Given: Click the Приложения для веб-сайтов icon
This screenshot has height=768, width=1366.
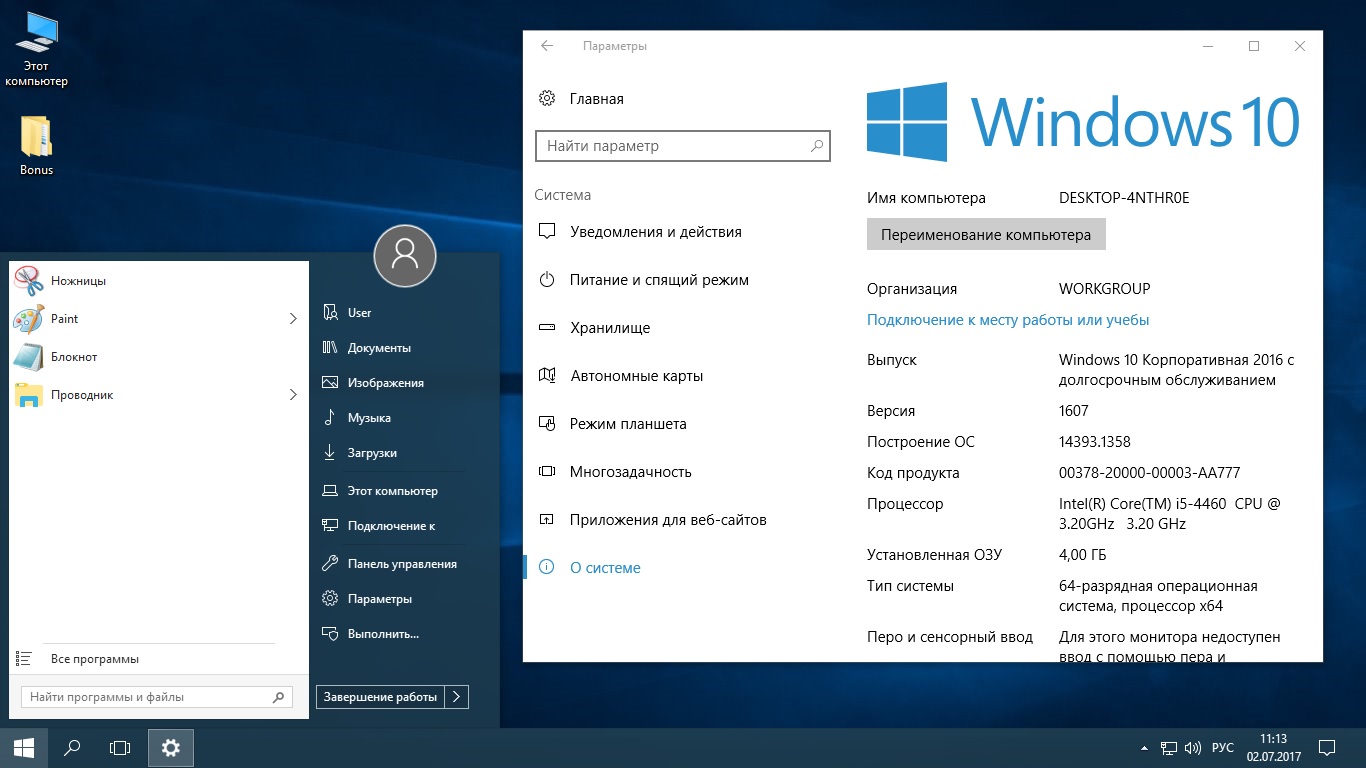Looking at the screenshot, I should pyautogui.click(x=547, y=520).
